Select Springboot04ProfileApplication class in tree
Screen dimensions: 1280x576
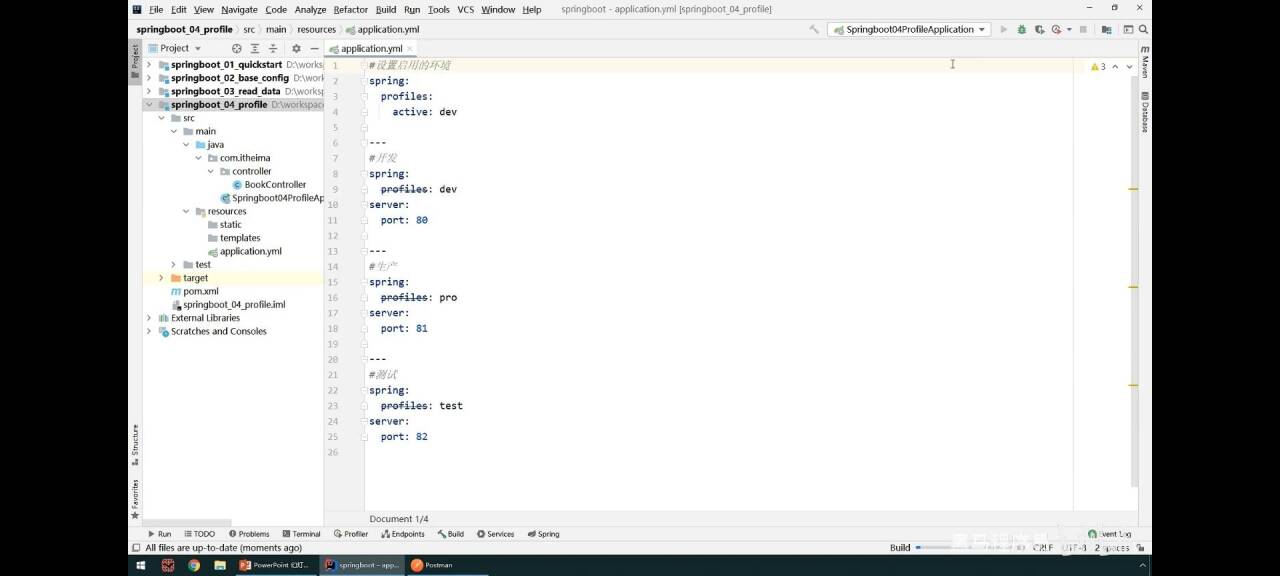tap(272, 198)
